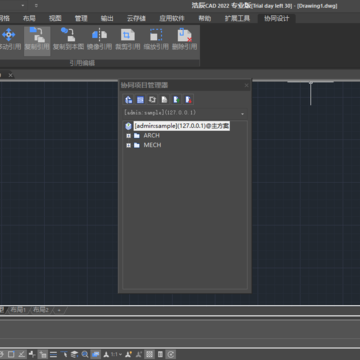Add a new layout with the plus tab
The image size is (360, 360).
(59, 310)
